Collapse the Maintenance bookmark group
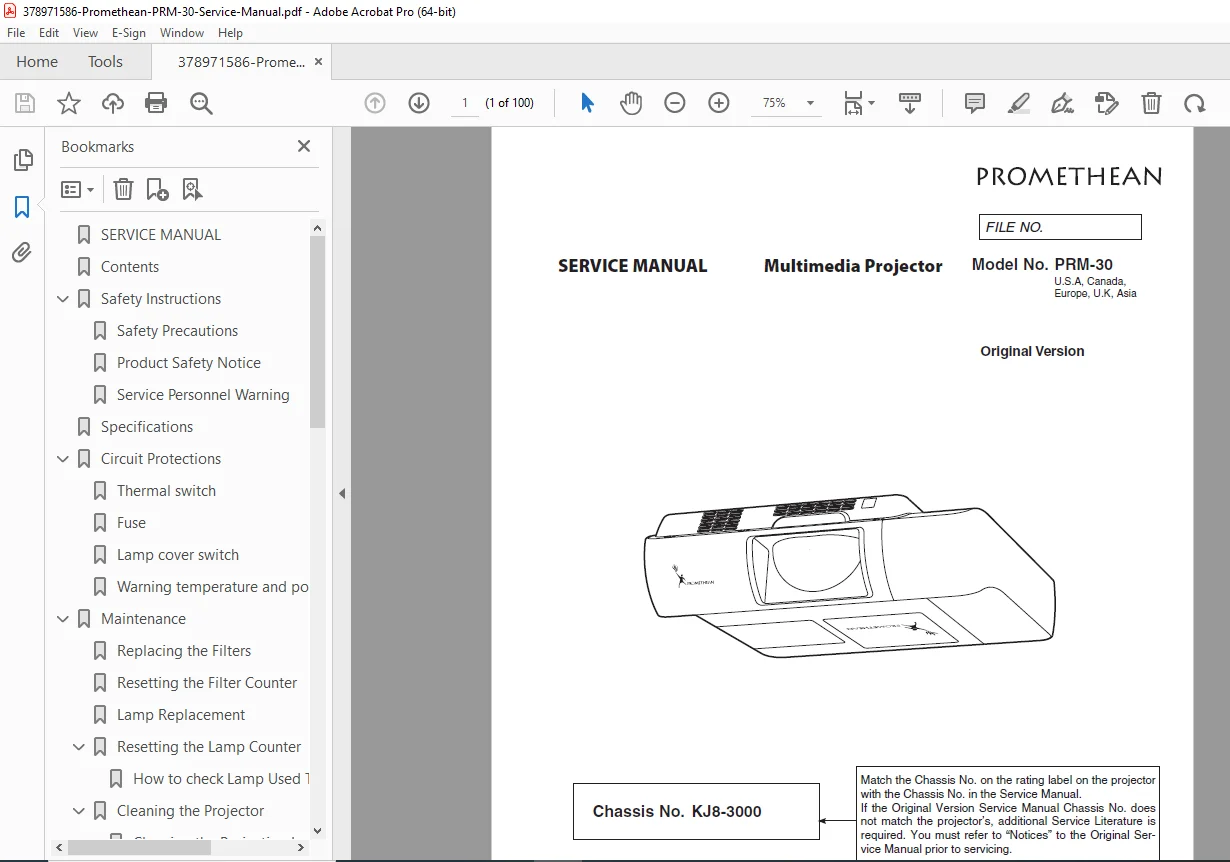 (x=63, y=619)
